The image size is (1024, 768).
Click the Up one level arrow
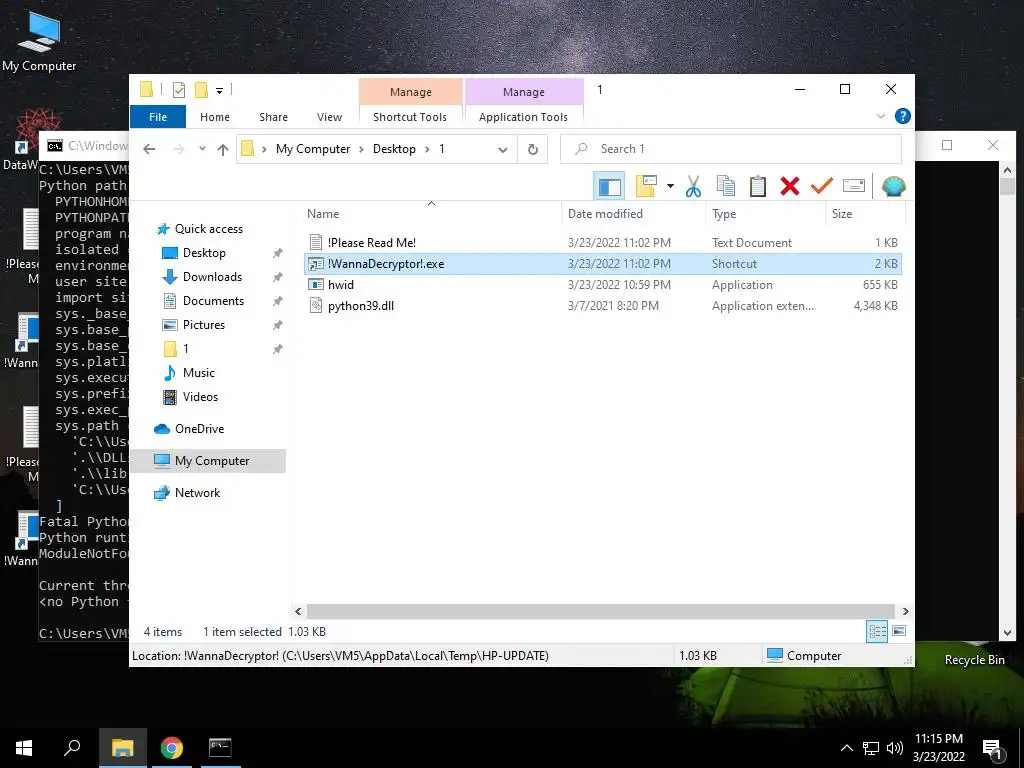(223, 149)
